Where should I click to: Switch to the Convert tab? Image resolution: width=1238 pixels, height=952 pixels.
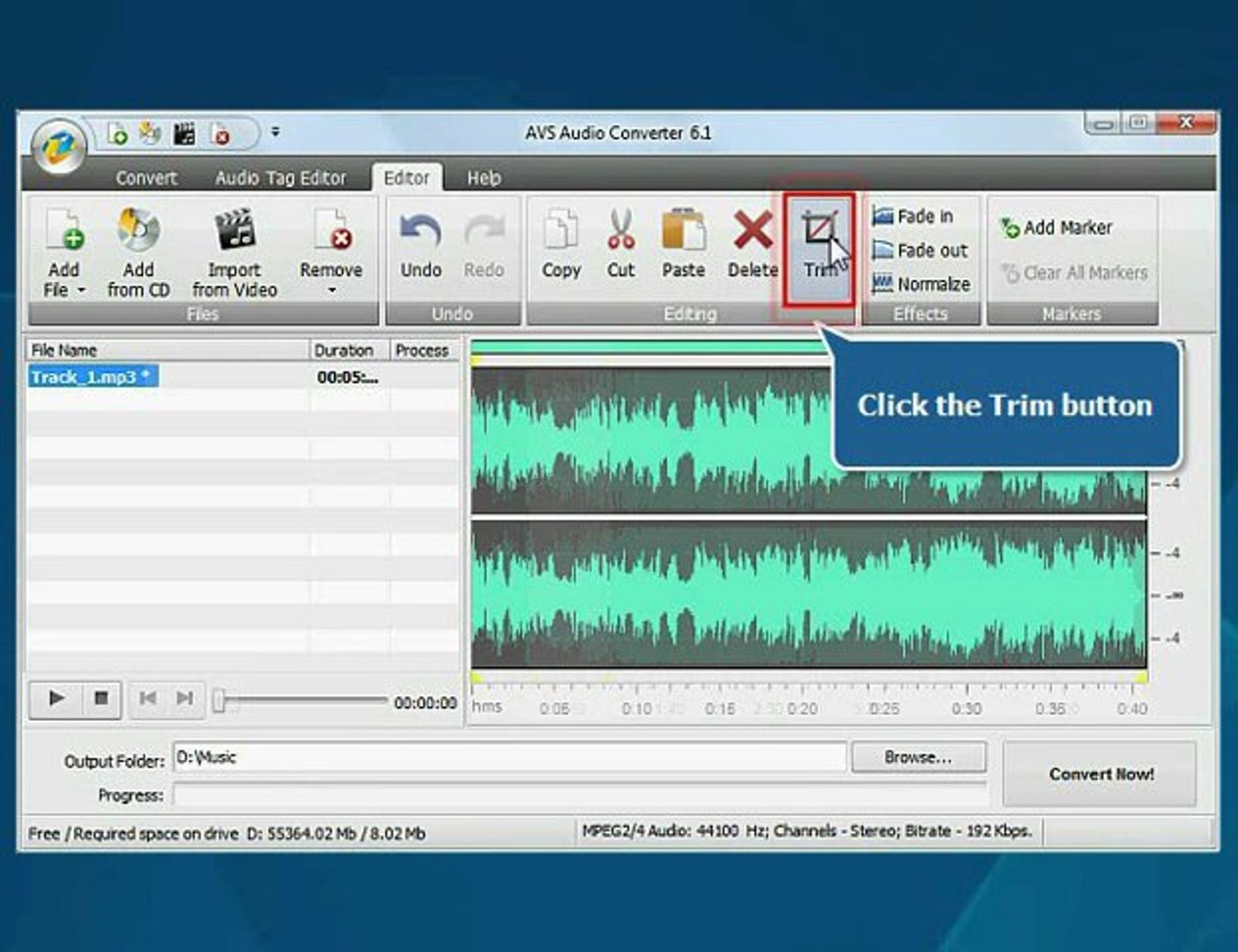pos(146,178)
